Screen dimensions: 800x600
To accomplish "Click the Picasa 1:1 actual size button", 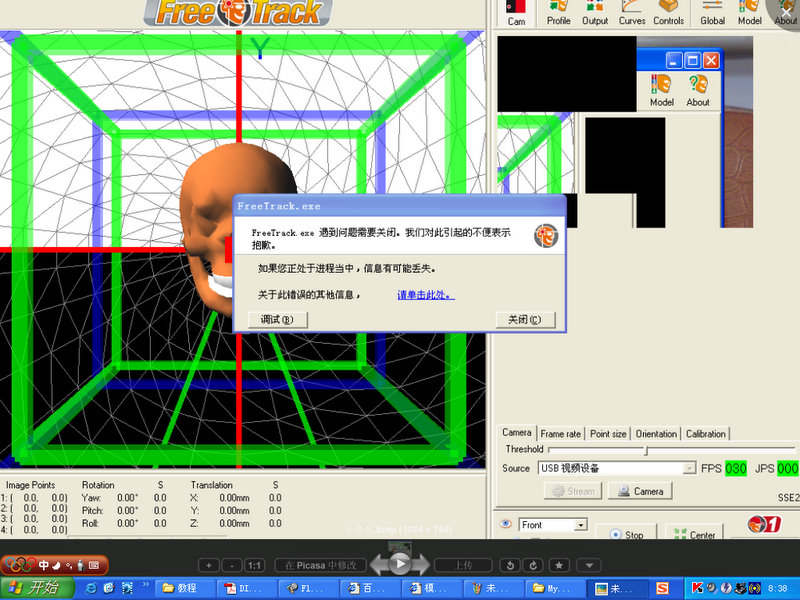I will coord(254,565).
